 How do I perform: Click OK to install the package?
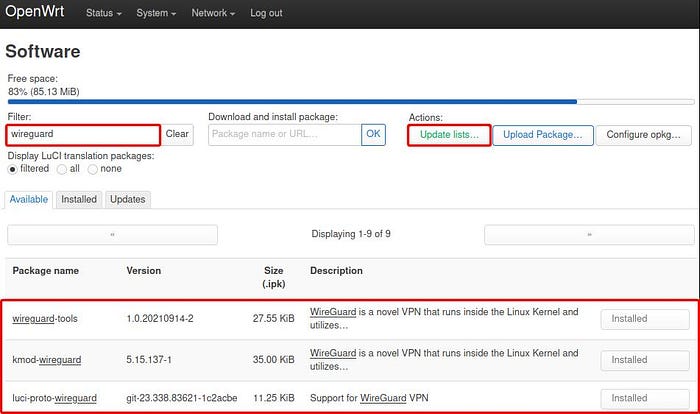(373, 134)
